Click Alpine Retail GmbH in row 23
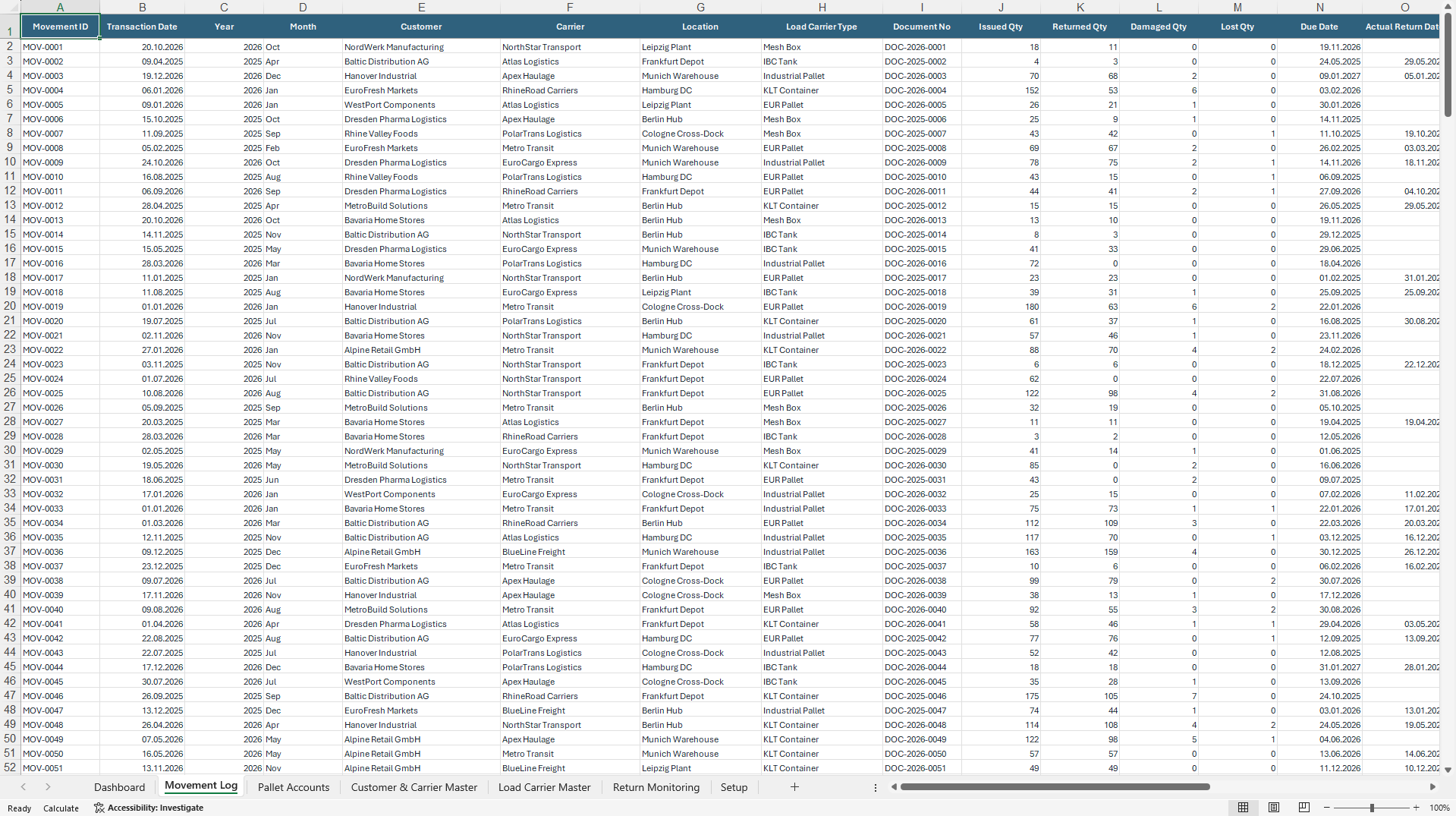The height and width of the screenshot is (816, 1456). 421,350
